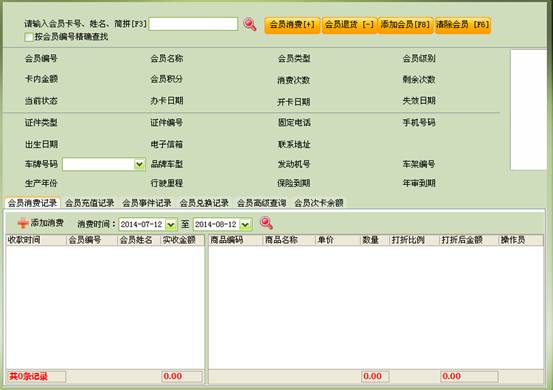Focus the member card number search field
Viewport: 553px width, 390px height.
[x=193, y=24]
